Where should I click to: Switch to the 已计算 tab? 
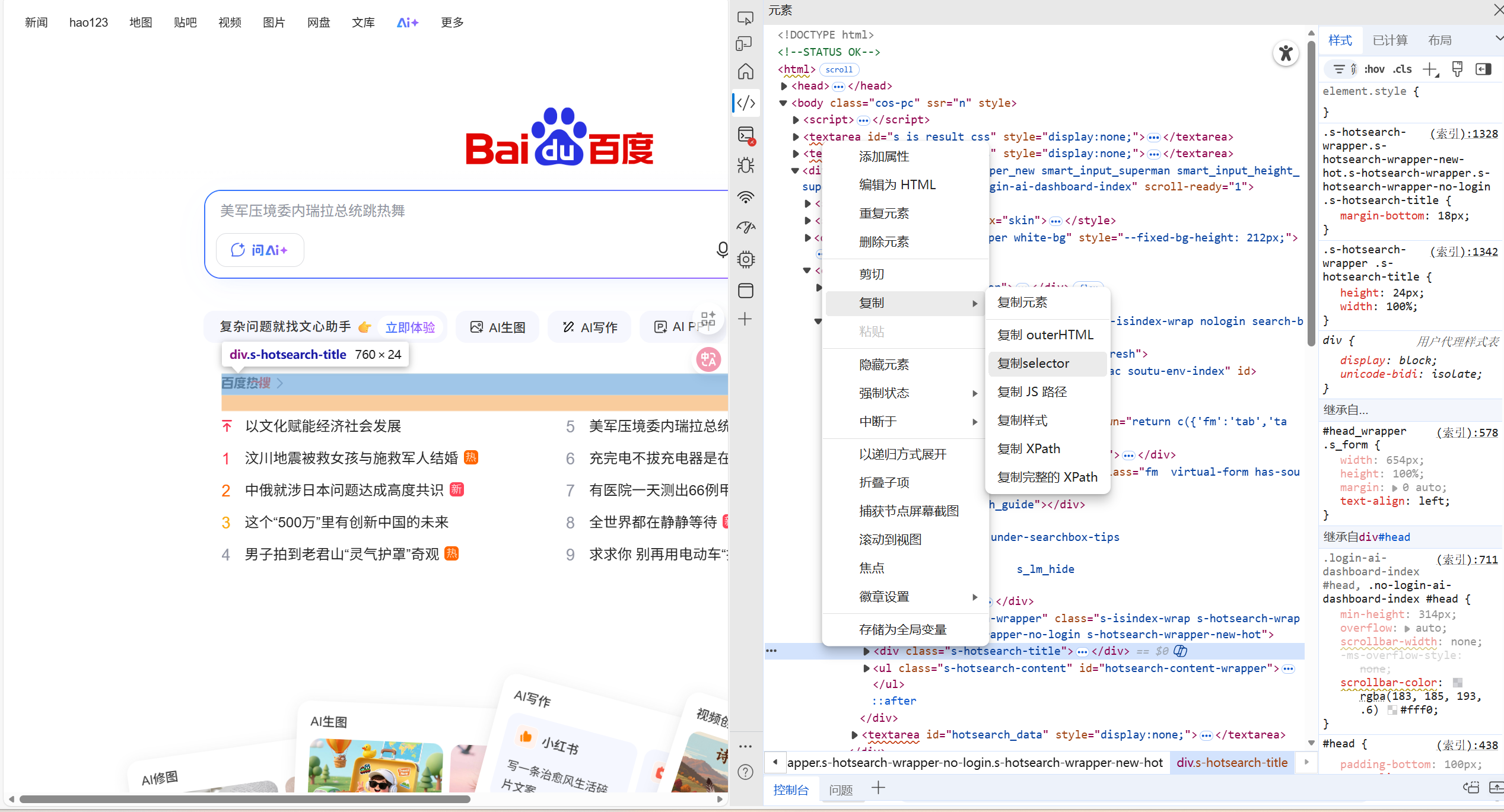1389,40
